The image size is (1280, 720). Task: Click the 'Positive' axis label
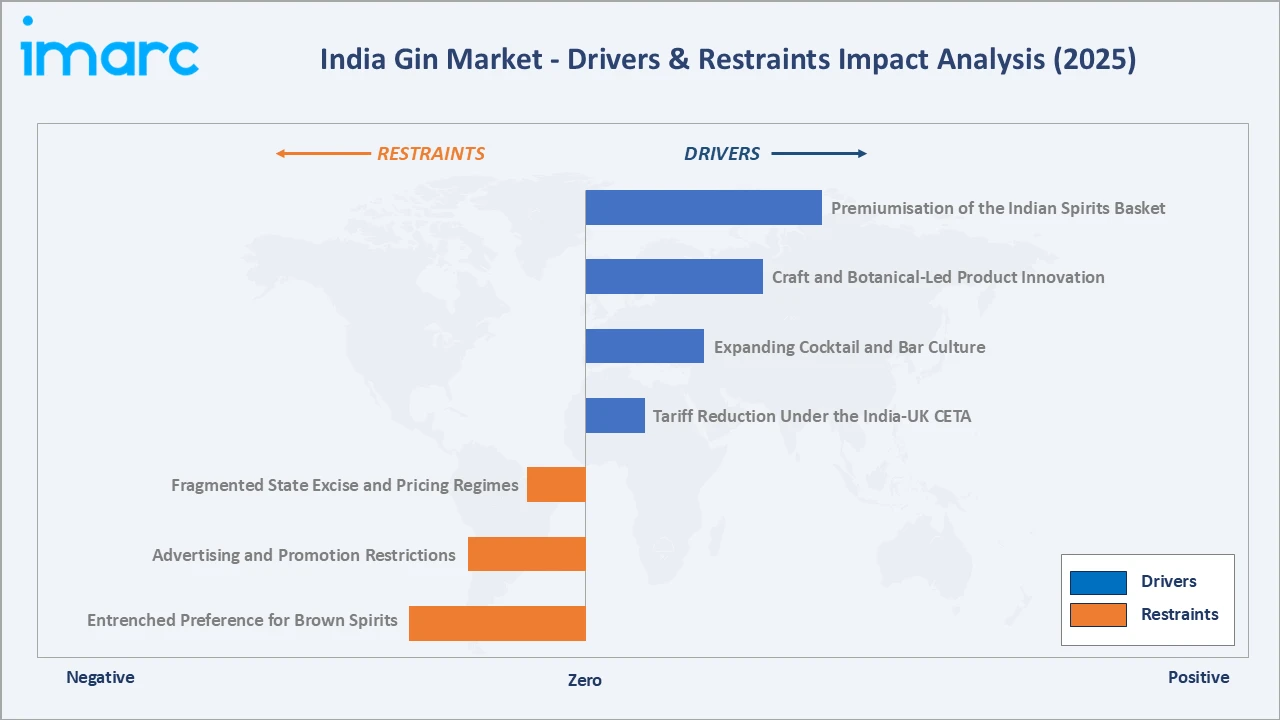click(1199, 677)
